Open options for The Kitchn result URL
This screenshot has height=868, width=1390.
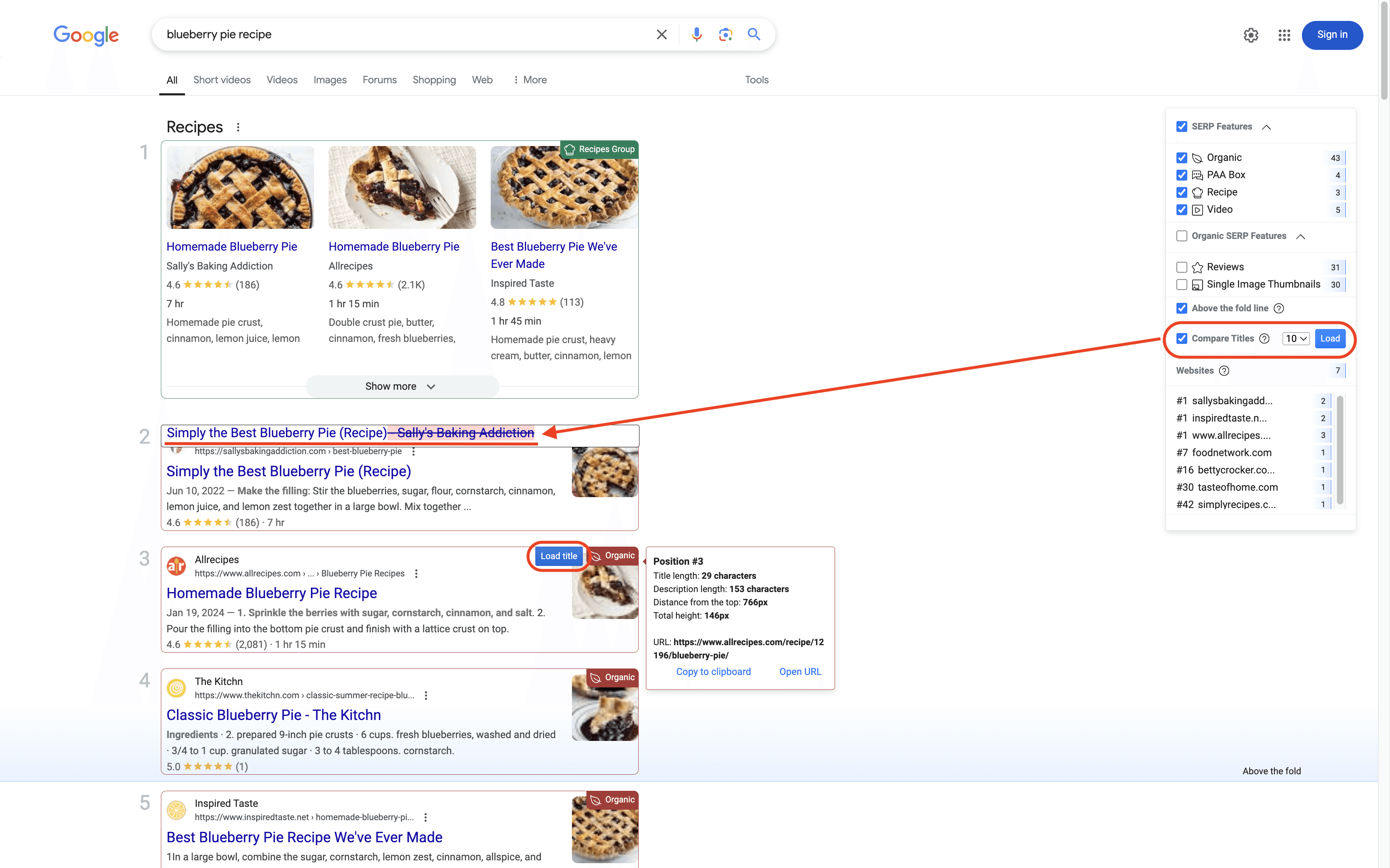click(x=426, y=695)
